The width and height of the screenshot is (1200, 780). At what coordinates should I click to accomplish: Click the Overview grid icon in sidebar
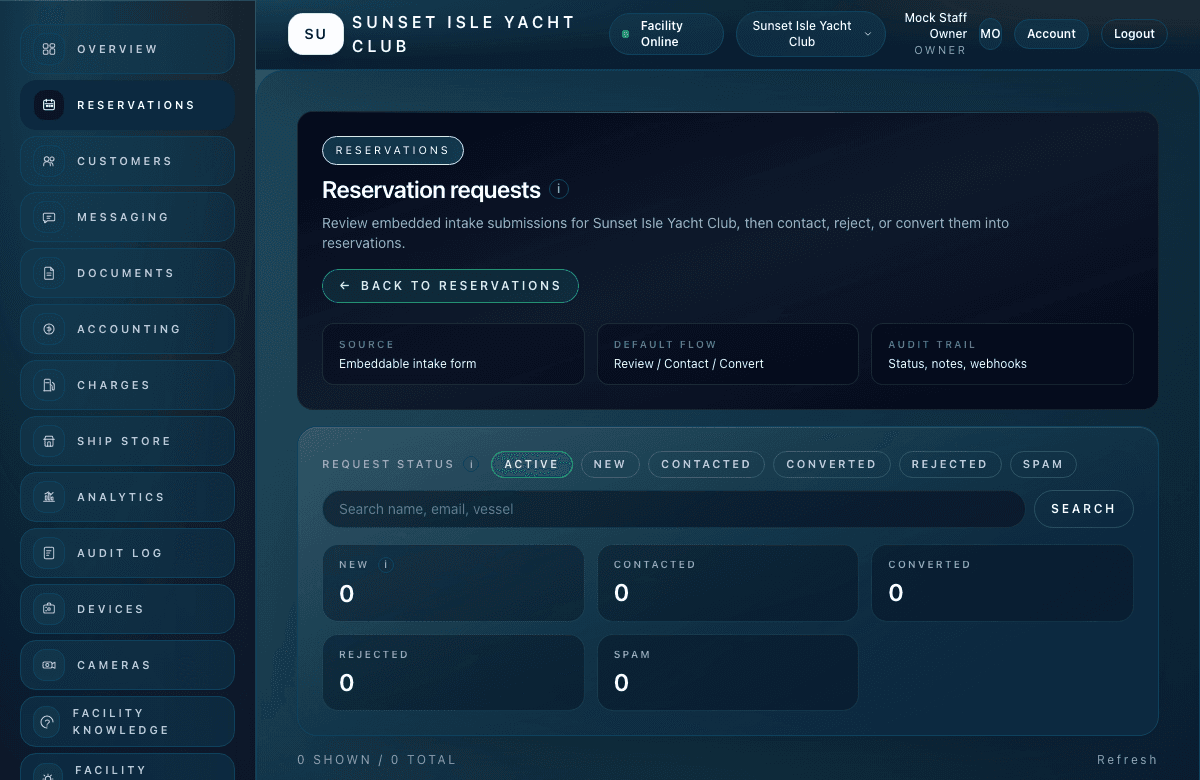(x=49, y=49)
